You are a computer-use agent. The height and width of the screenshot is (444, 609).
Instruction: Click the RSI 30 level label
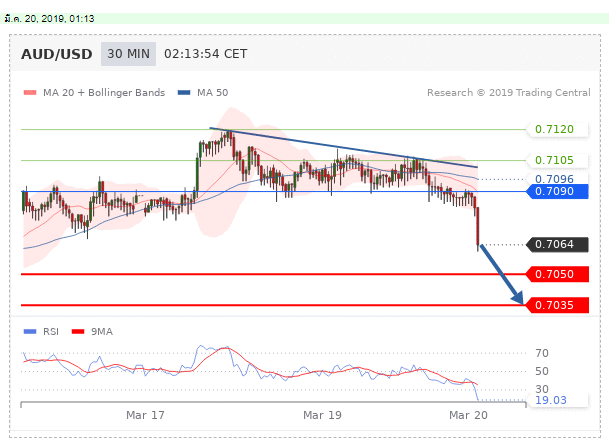click(542, 389)
